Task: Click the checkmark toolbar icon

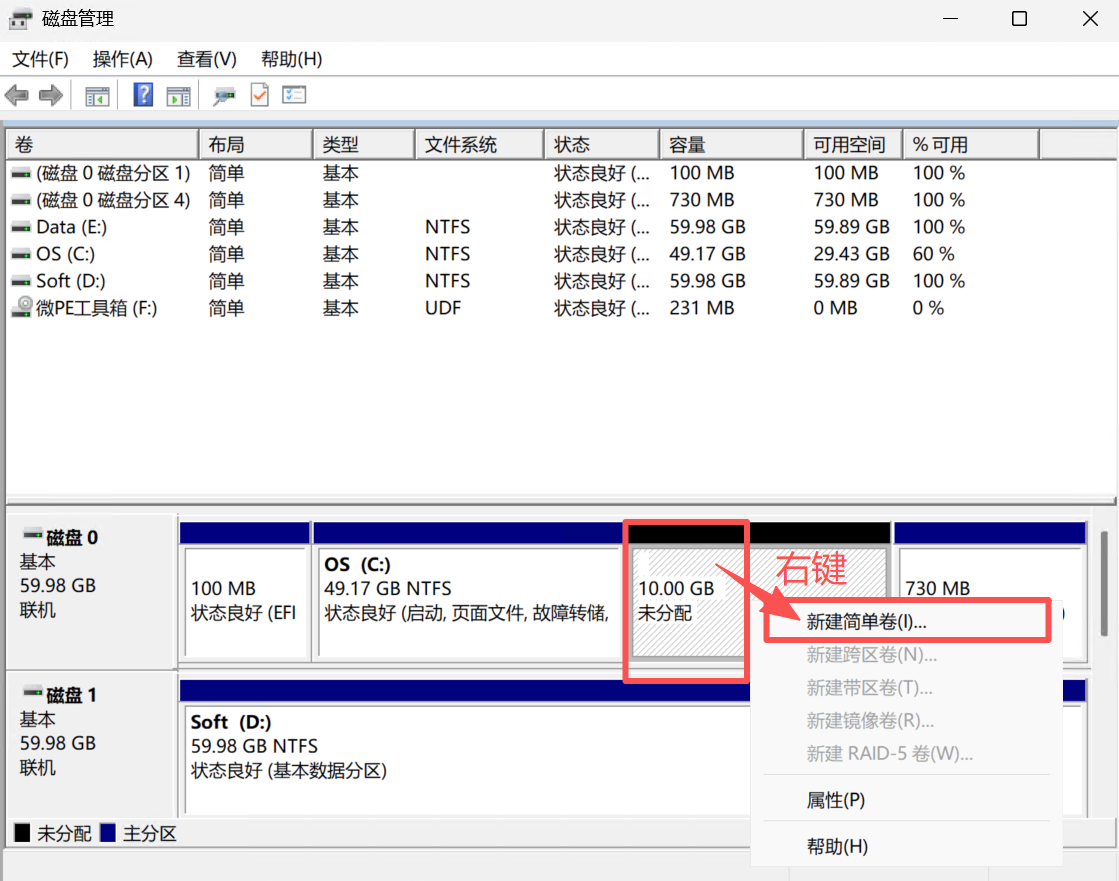Action: (258, 95)
